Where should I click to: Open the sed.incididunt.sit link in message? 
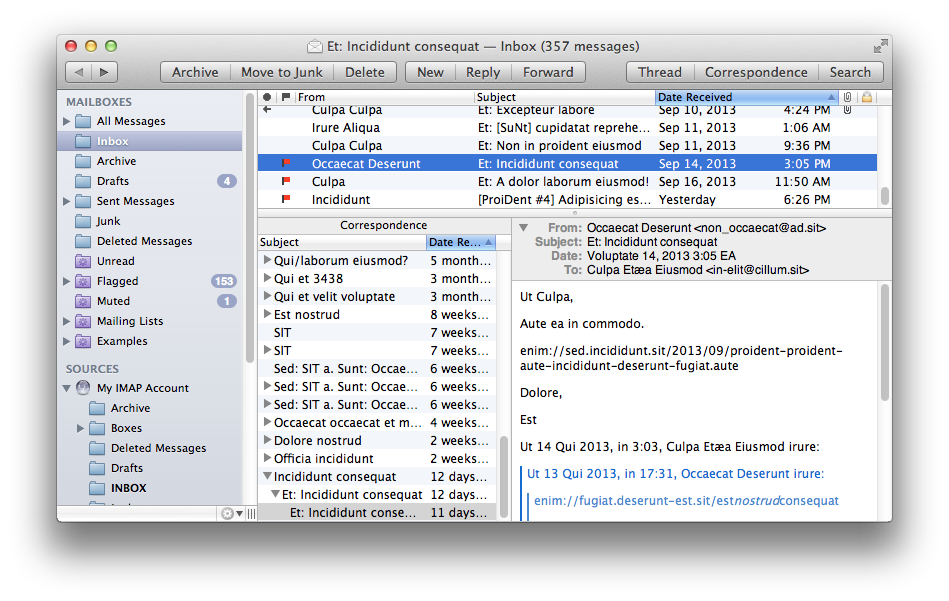[681, 359]
